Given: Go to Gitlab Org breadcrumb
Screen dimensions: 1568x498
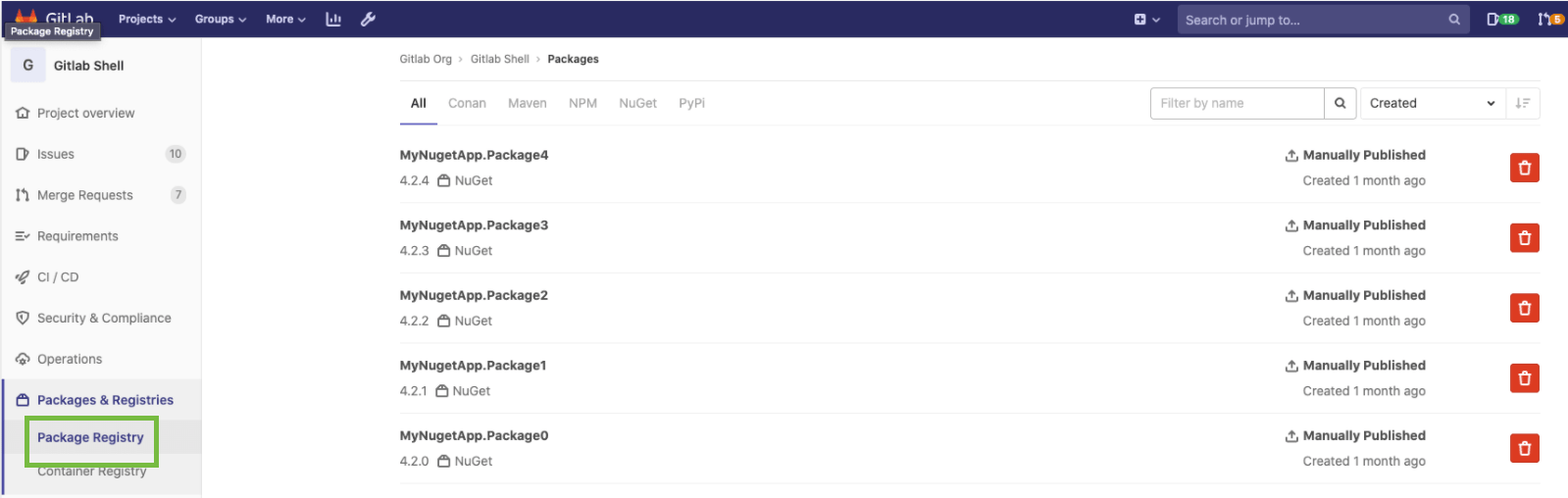Looking at the screenshot, I should (426, 59).
